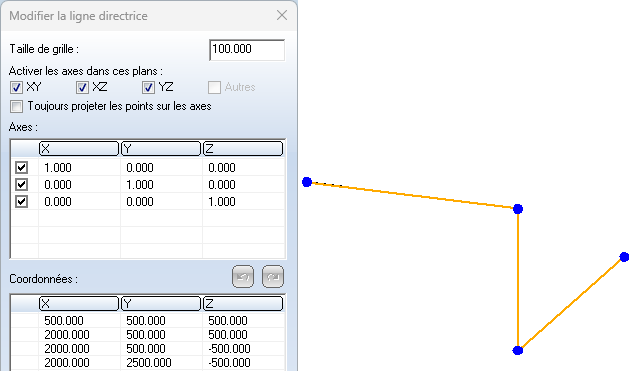Click the bottom blue point of the guide line
638x371 pixels.
point(518,350)
